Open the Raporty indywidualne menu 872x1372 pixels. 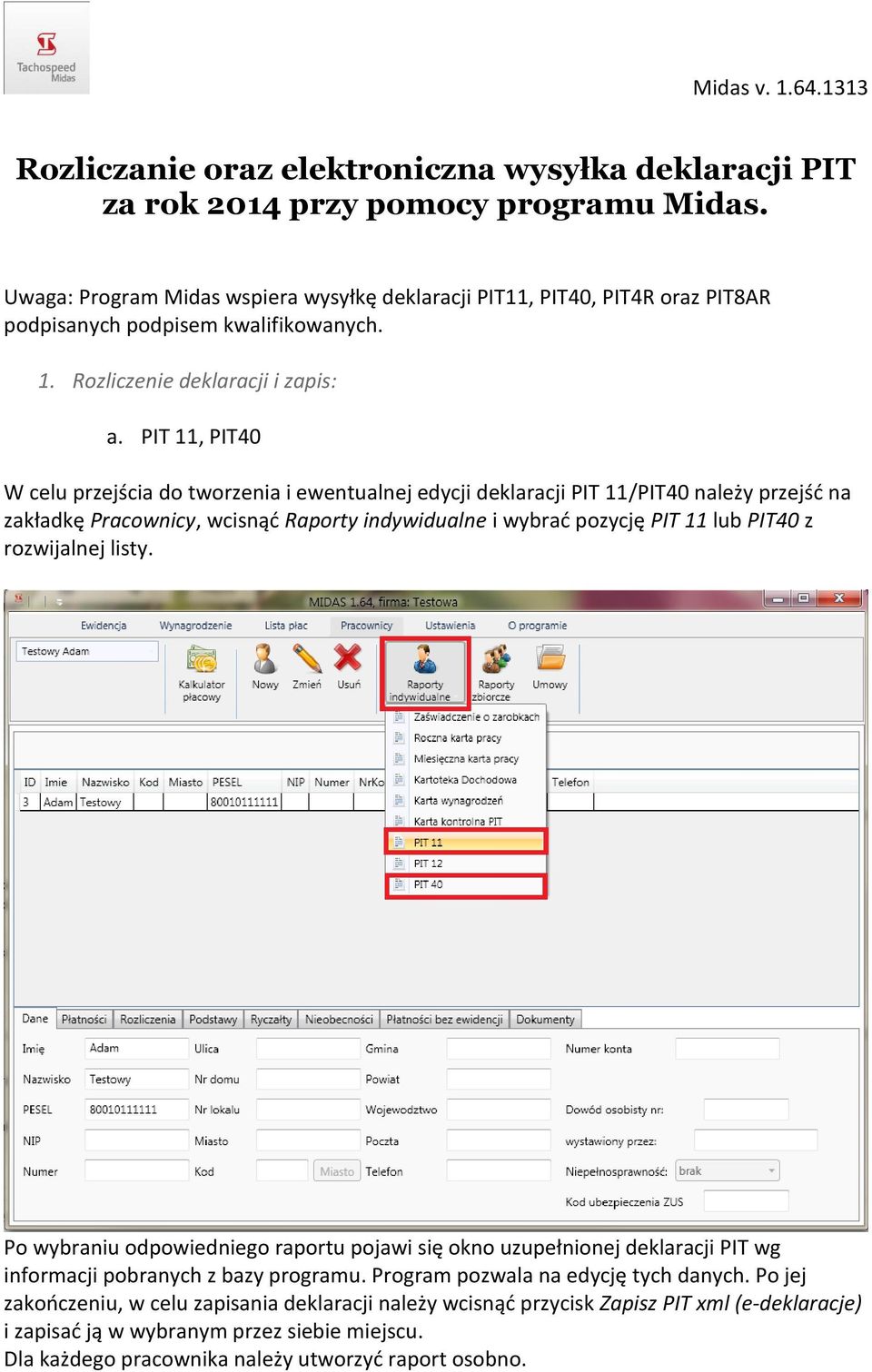[424, 673]
